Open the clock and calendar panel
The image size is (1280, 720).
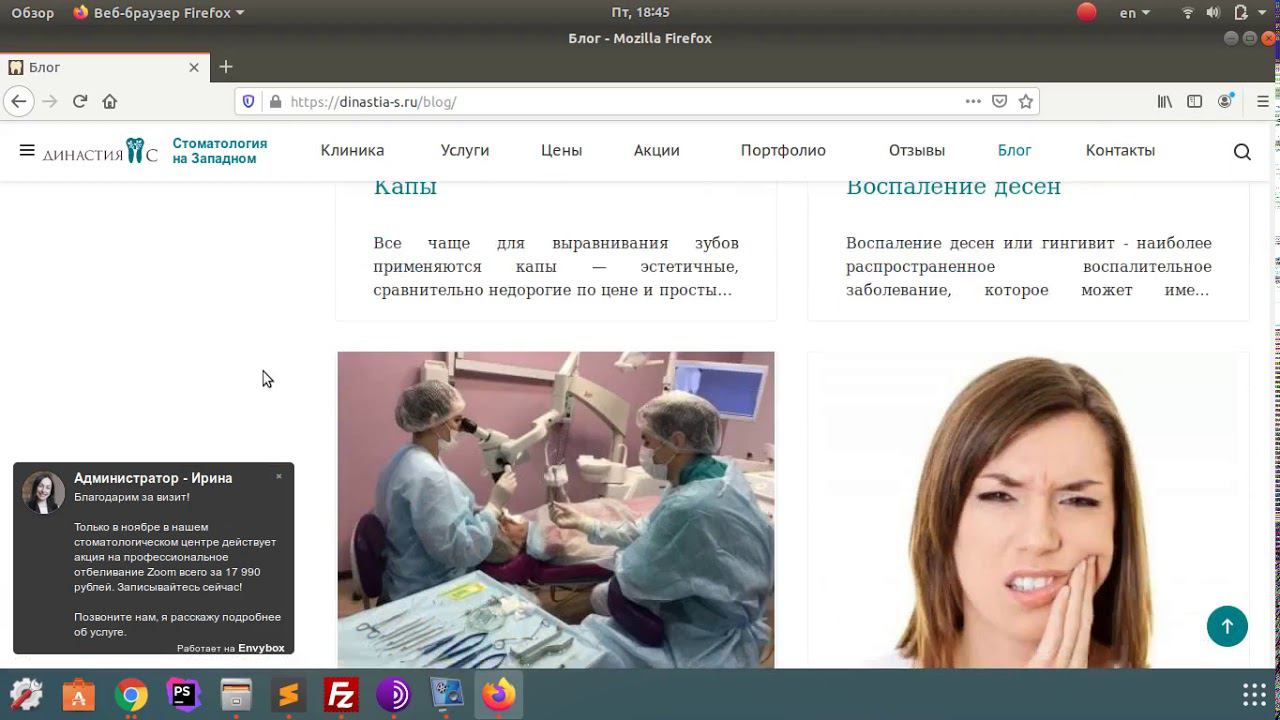click(640, 12)
